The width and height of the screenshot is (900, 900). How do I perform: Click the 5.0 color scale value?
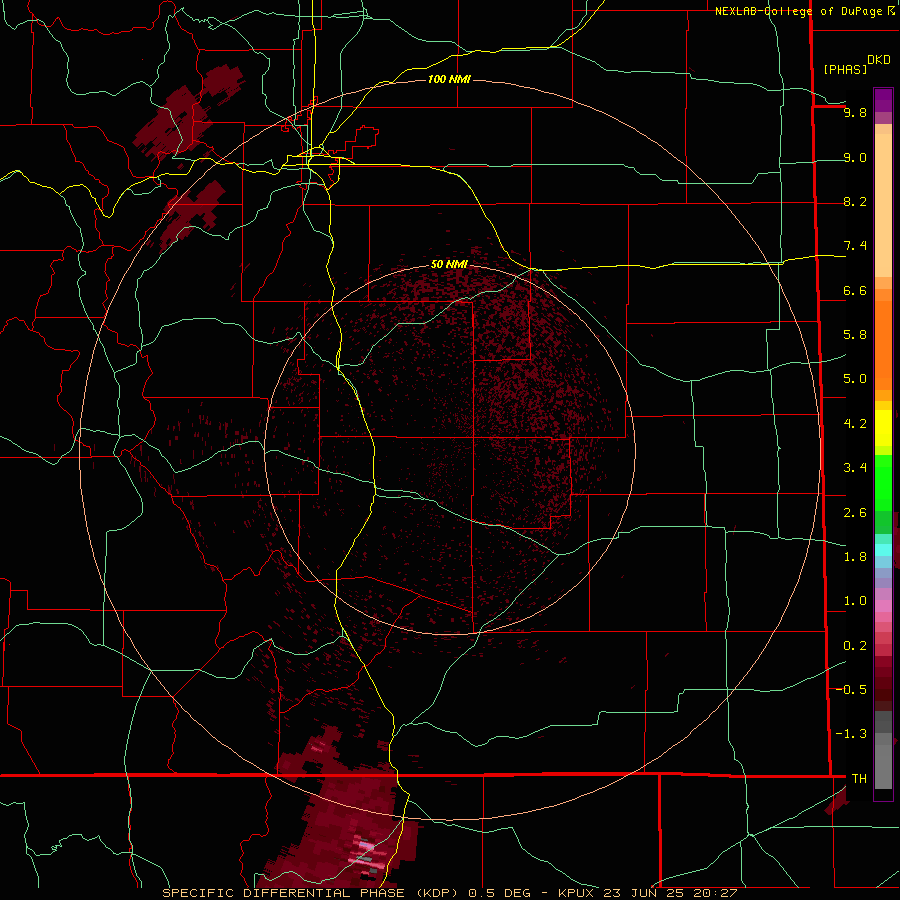click(855, 379)
